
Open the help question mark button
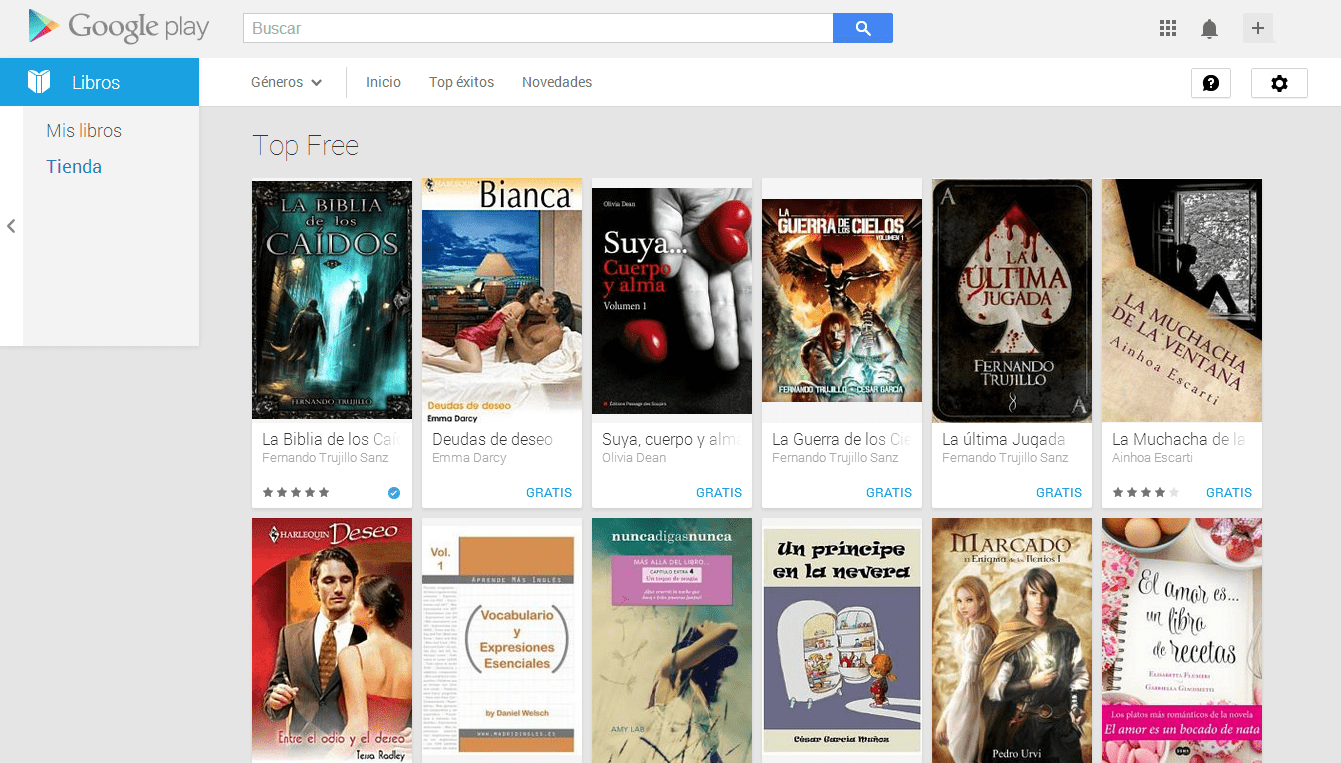(1211, 83)
